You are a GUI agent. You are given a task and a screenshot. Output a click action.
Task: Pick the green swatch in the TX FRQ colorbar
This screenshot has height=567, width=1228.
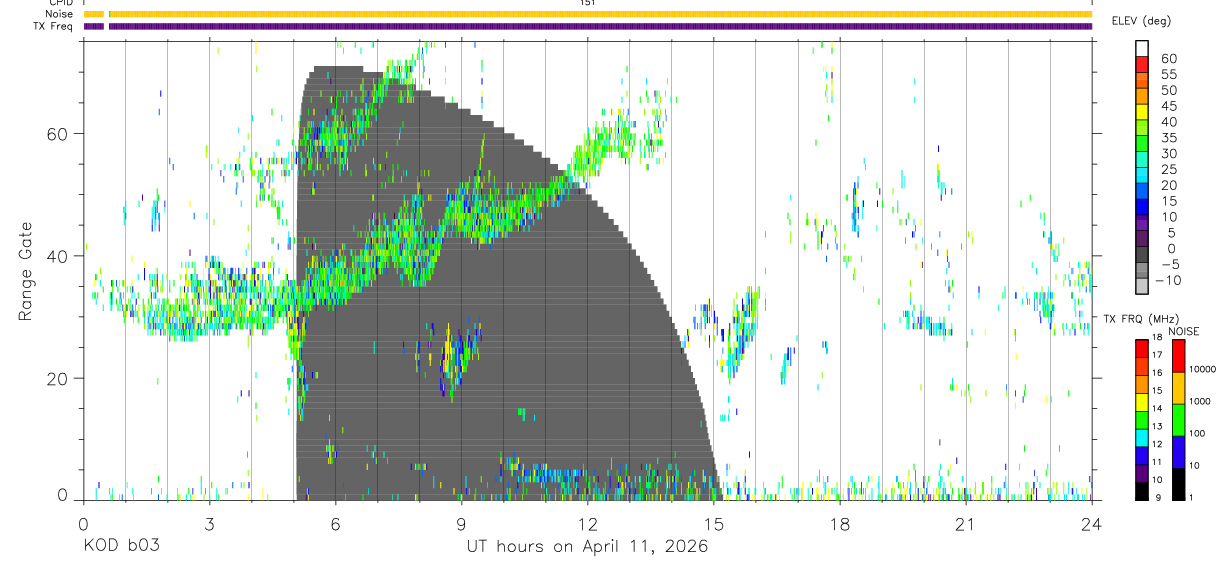(x=1141, y=419)
